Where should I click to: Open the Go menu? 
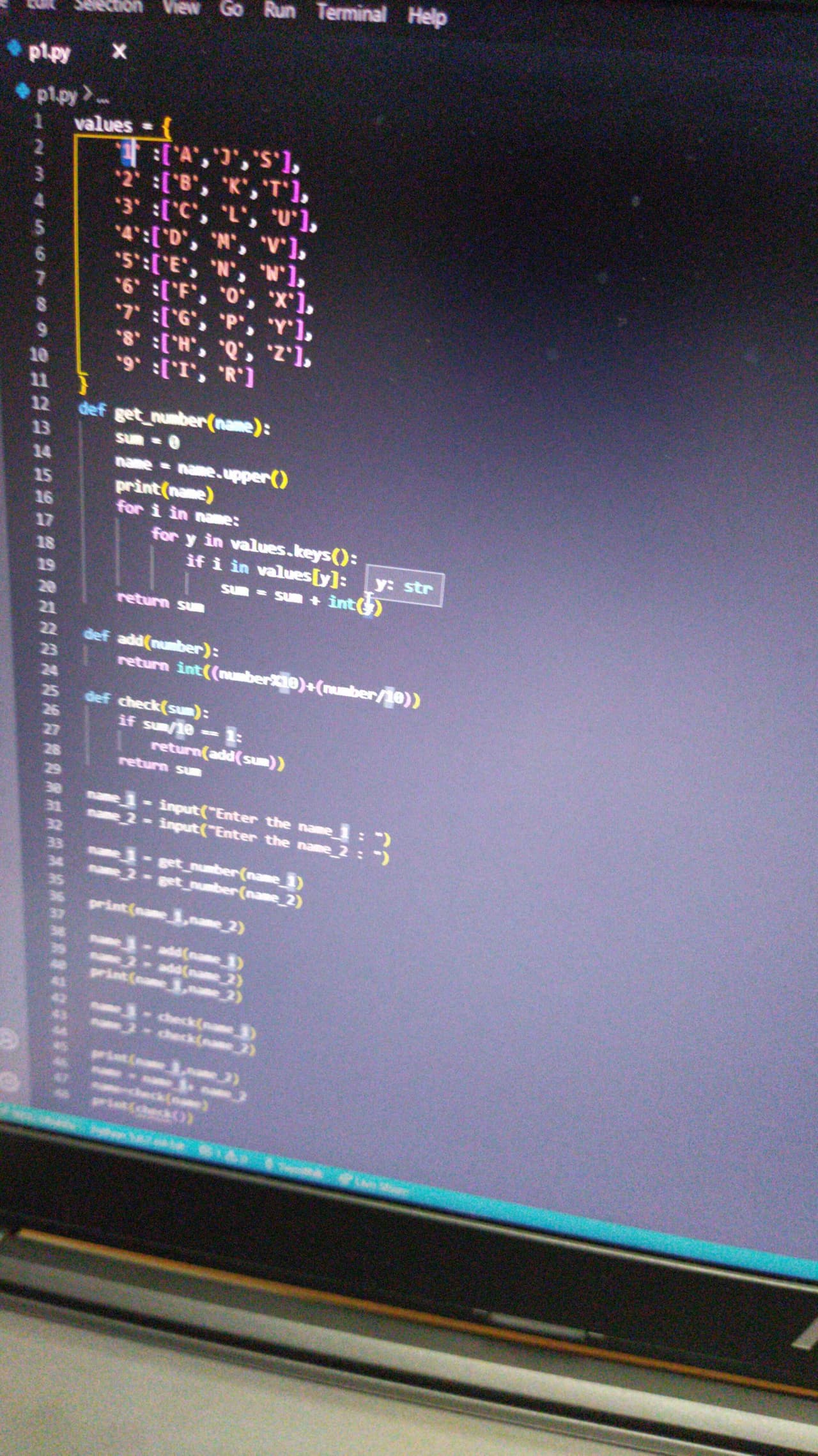pyautogui.click(x=231, y=9)
